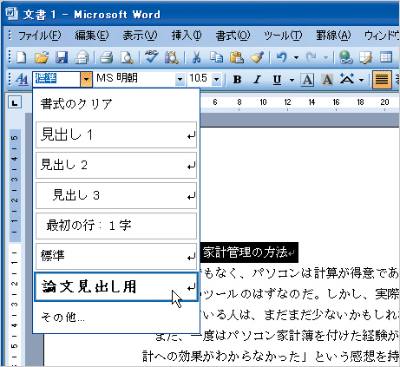Viewport: 400px width, 367px height.
Task: Click the 12 mark on the horizontal ruler
Action: [287, 102]
